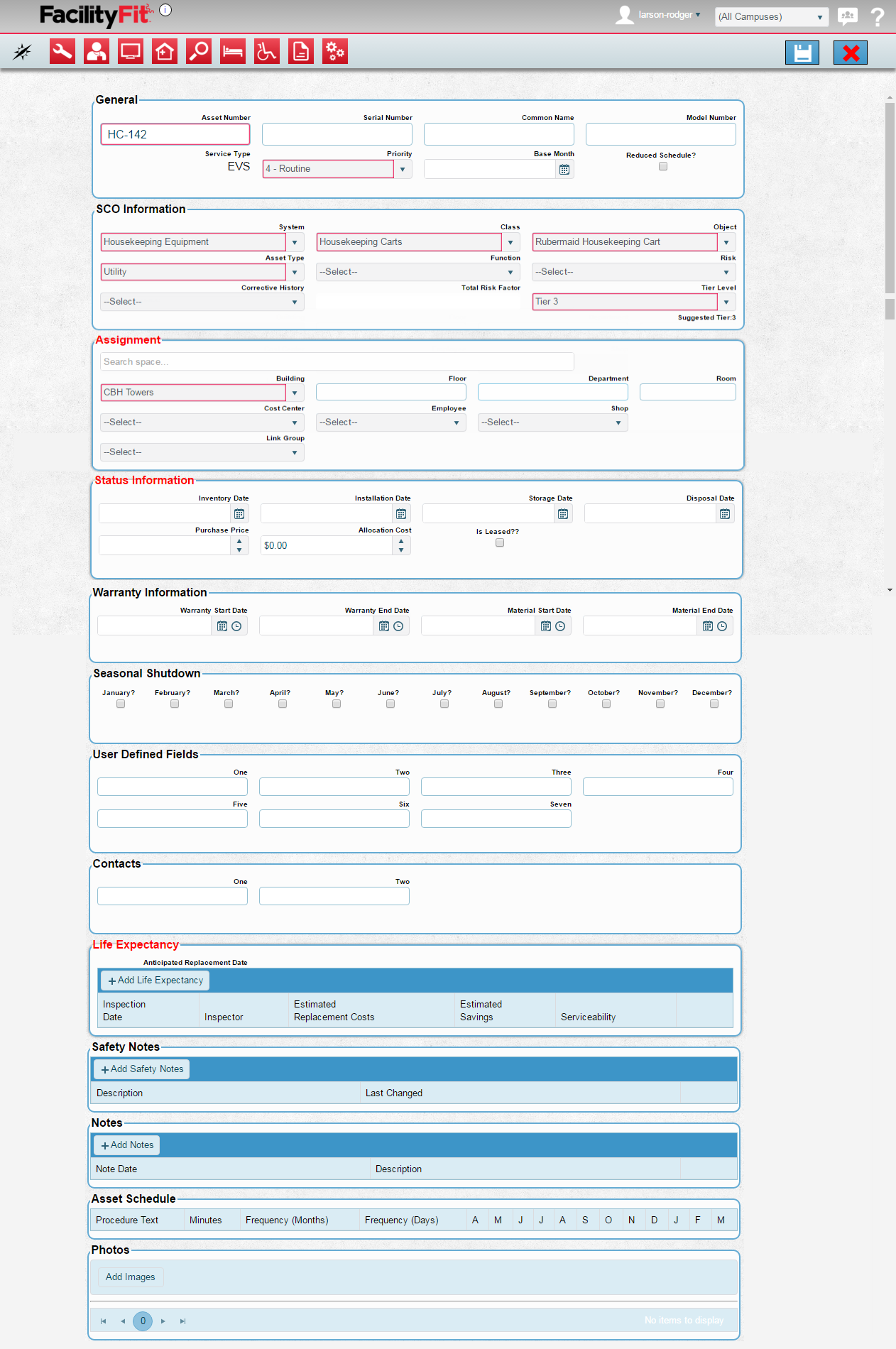Click the Add Safety Notes button
Image resolution: width=896 pixels, height=1349 pixels.
[141, 1069]
